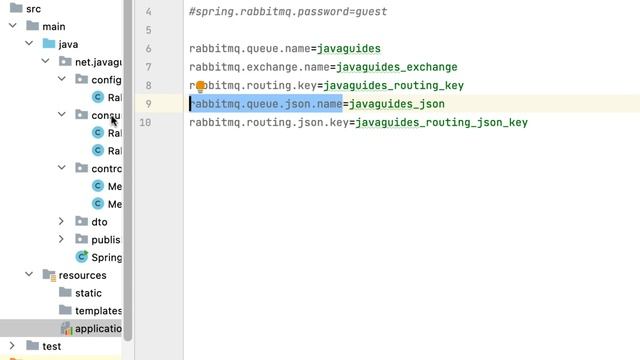The height and width of the screenshot is (360, 640).
Task: Click the commented spring.rabbitmq.password line
Action: pyautogui.click(x=288, y=11)
